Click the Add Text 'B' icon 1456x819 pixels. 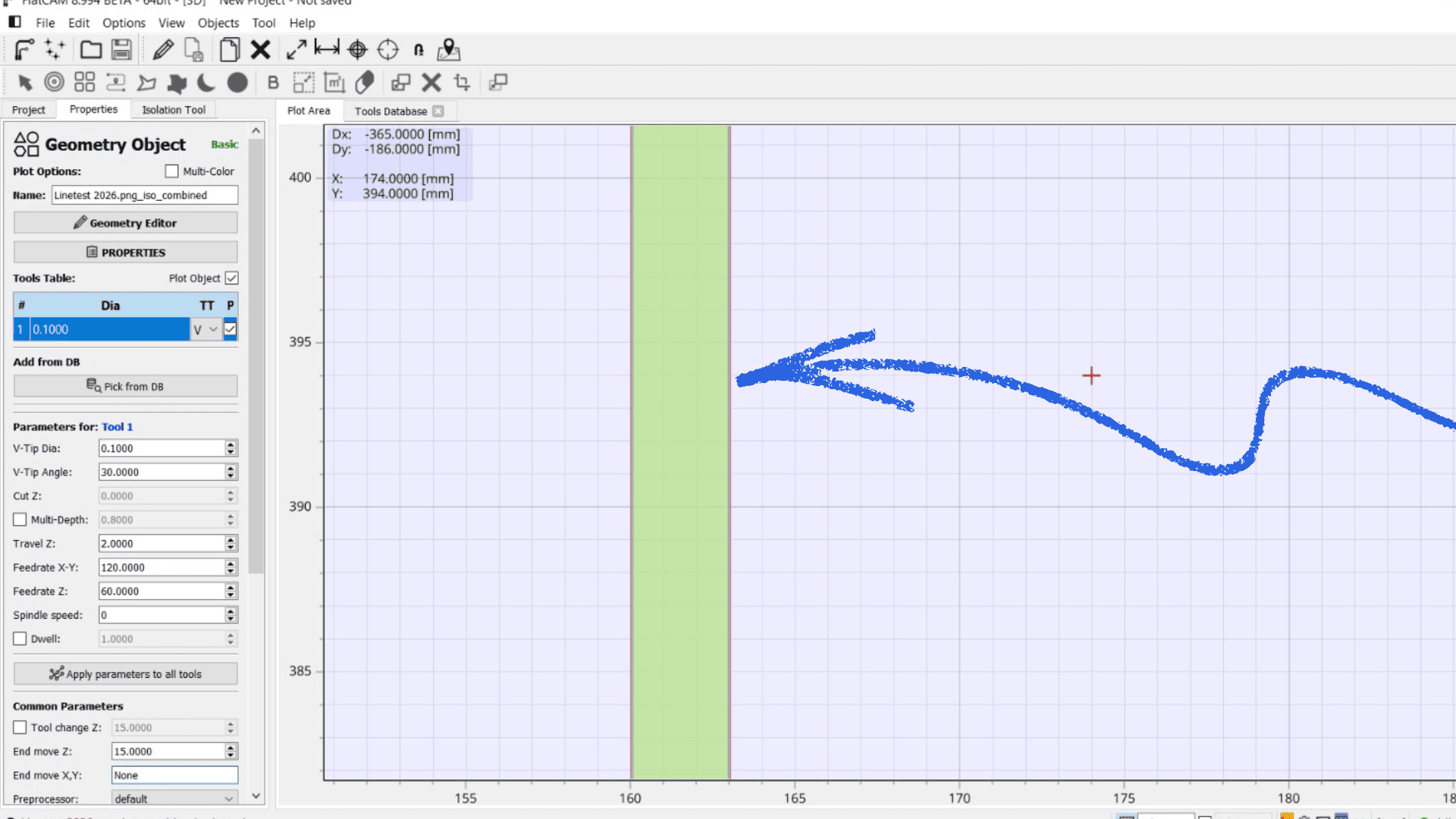click(273, 82)
